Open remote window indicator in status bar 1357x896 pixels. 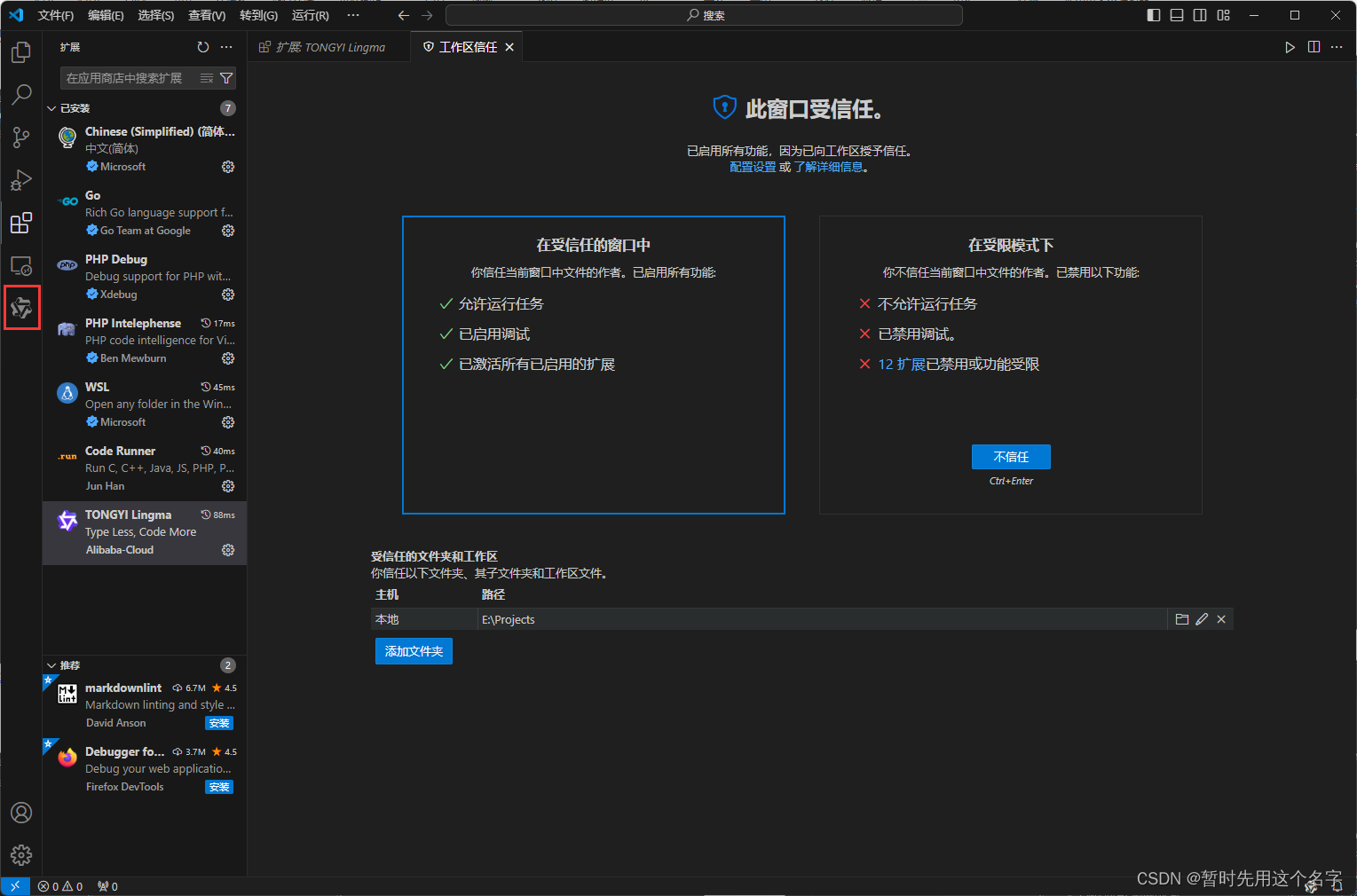coord(15,886)
